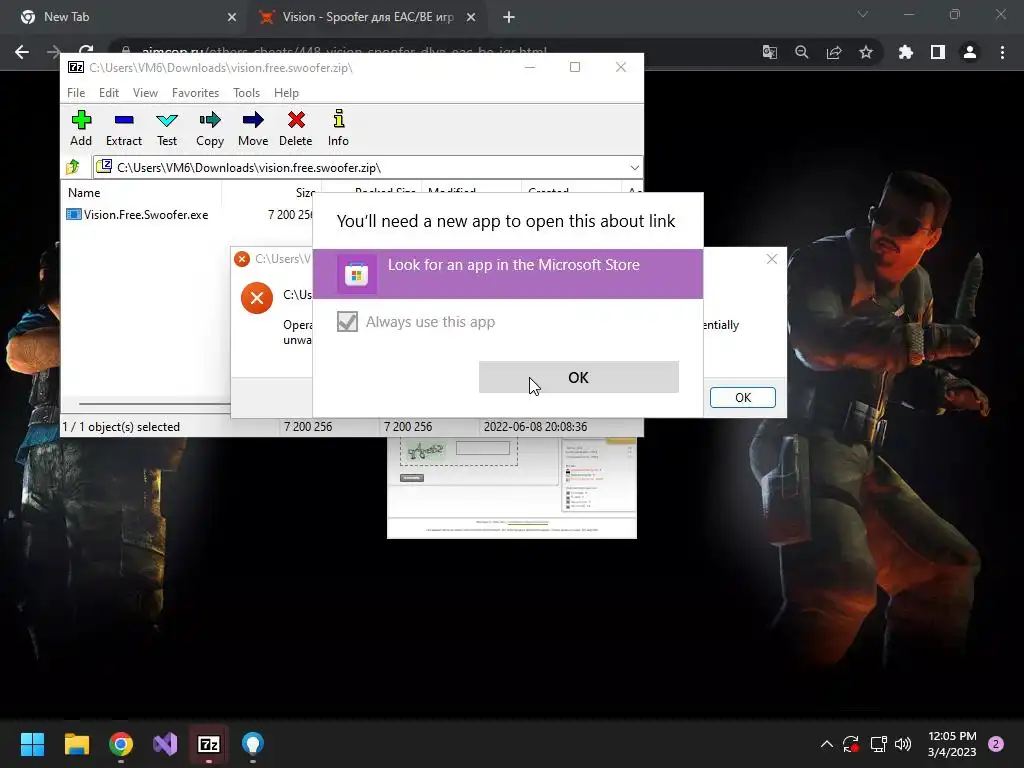Click OK in the 7-Zip error dialog

point(743,397)
